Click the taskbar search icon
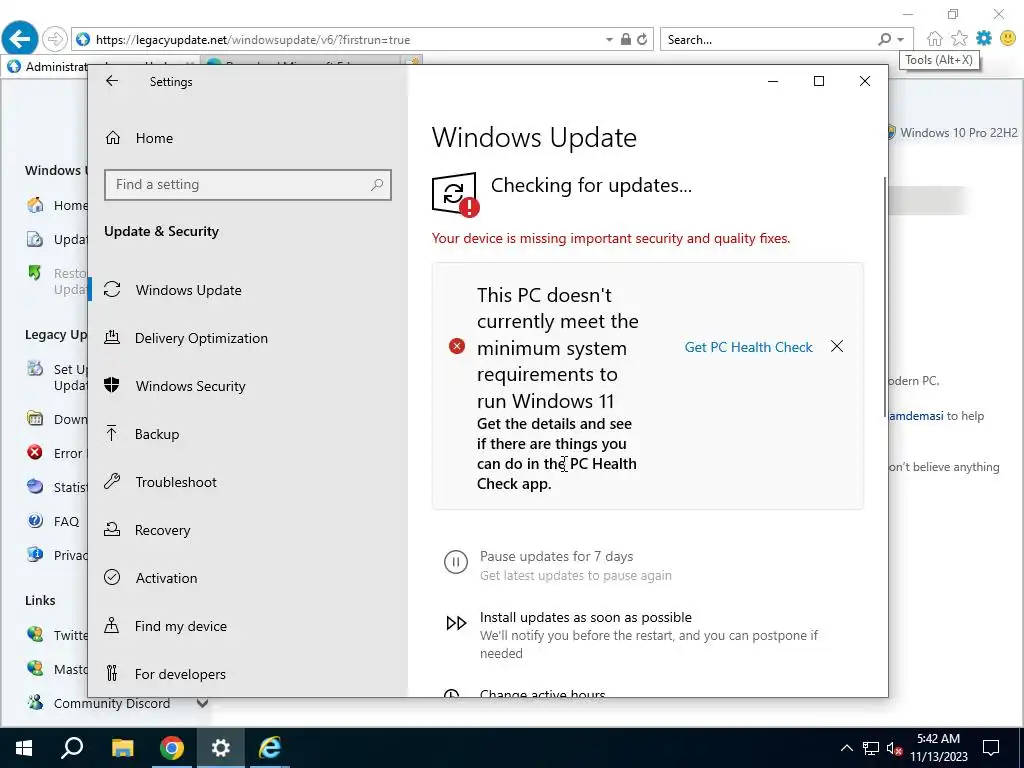This screenshot has width=1024, height=768. pyautogui.click(x=72, y=748)
